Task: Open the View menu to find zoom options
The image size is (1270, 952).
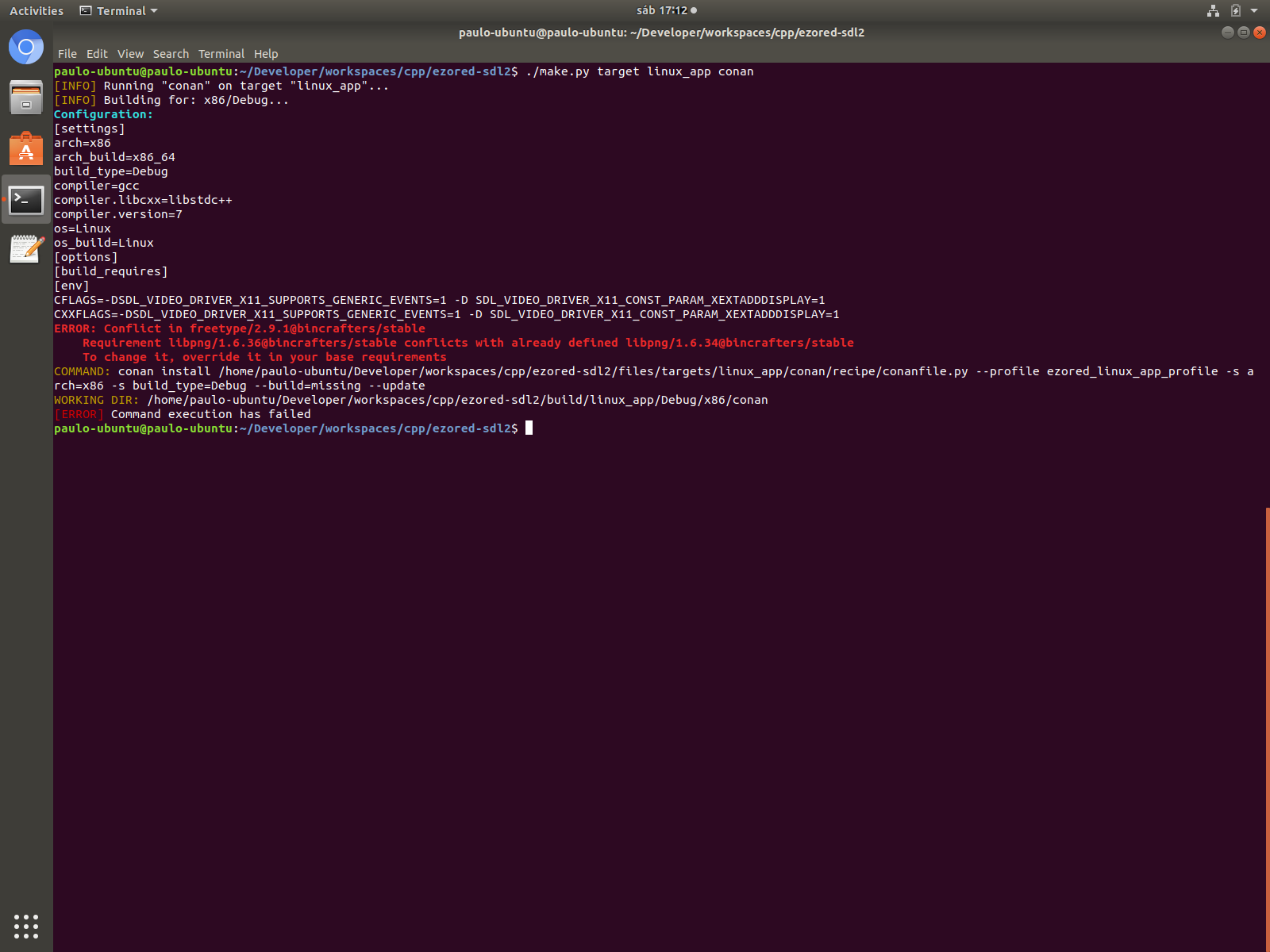Action: tap(130, 53)
